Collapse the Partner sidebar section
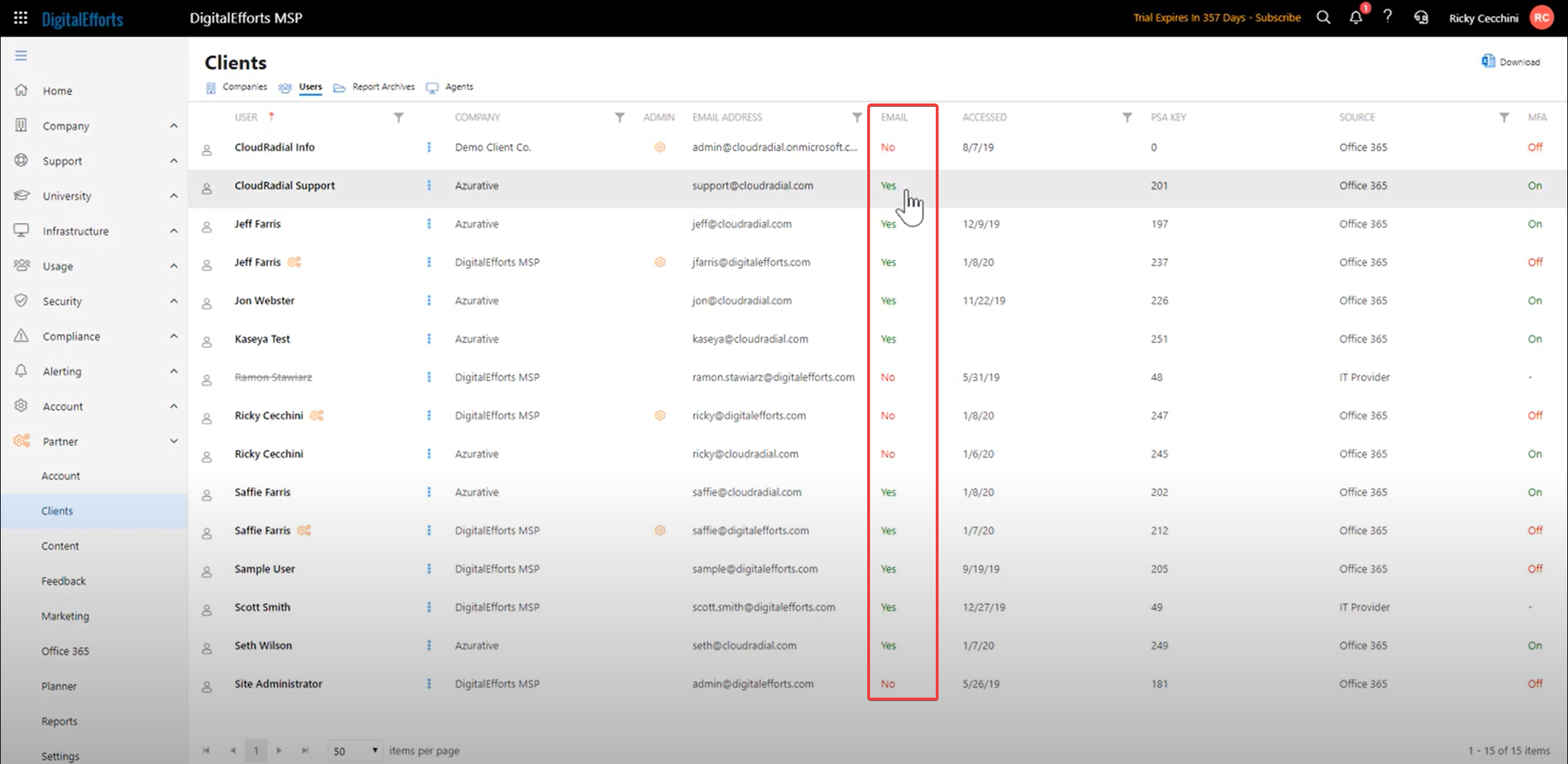 [x=173, y=441]
